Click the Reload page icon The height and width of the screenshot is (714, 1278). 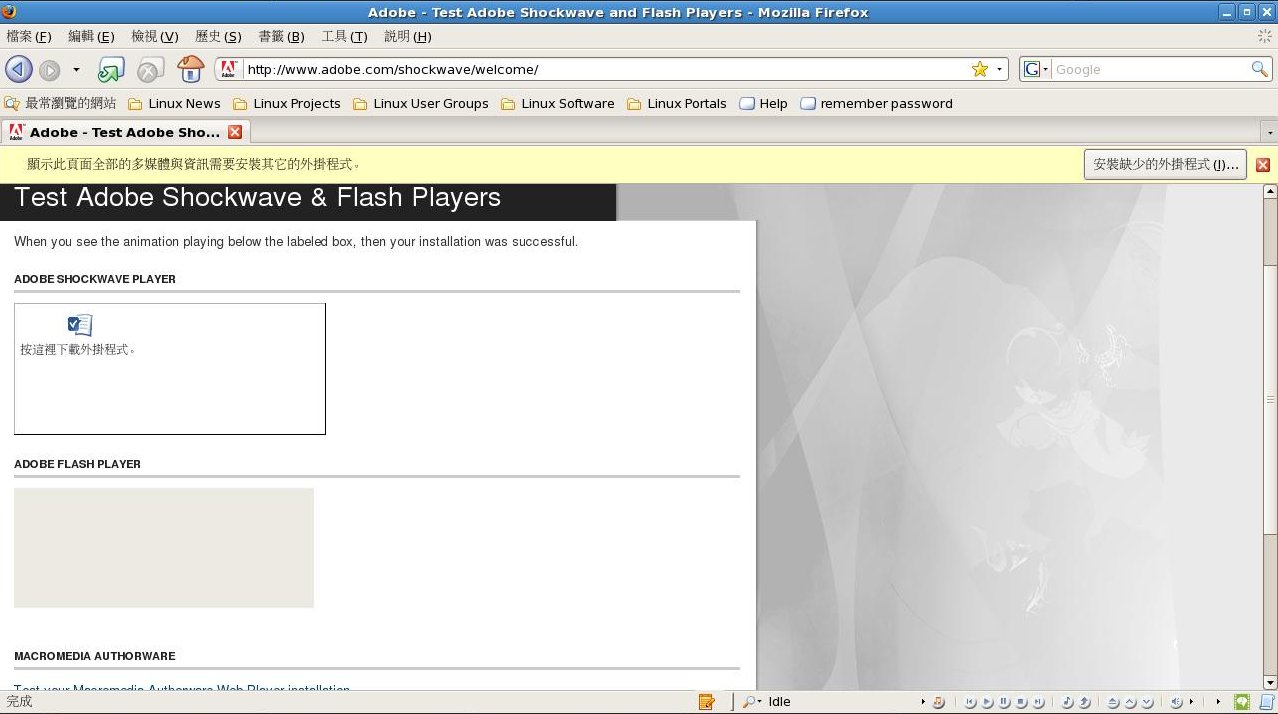[x=110, y=70]
